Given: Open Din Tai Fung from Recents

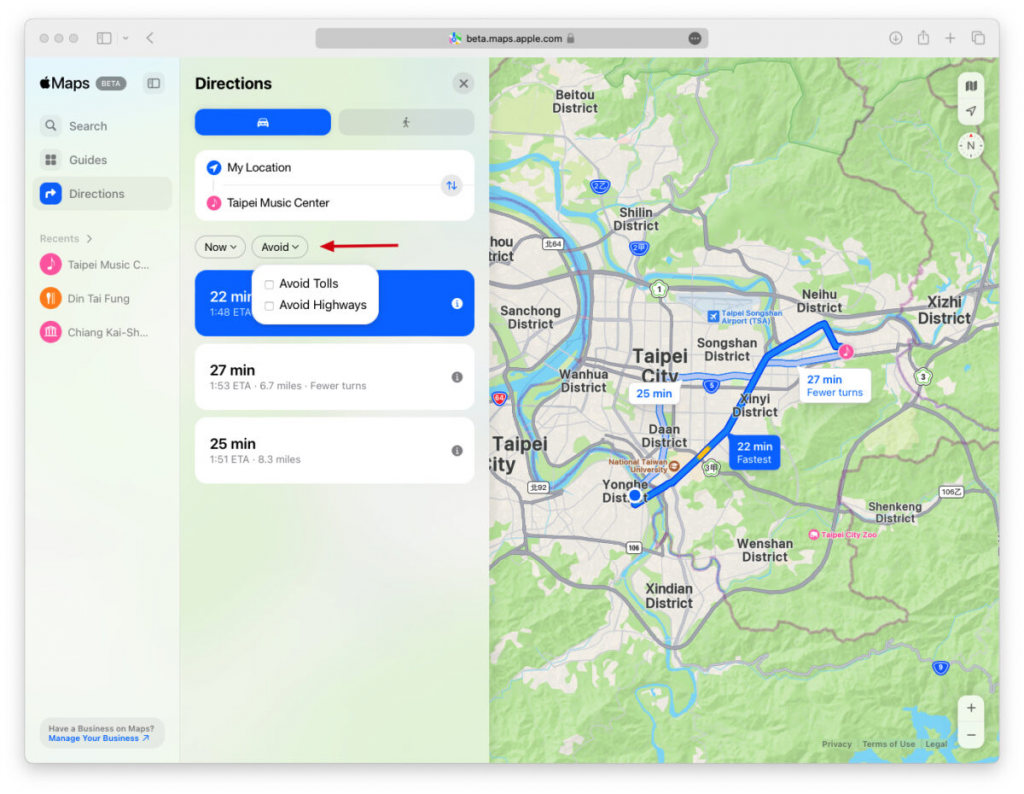Looking at the screenshot, I should pyautogui.click(x=97, y=298).
